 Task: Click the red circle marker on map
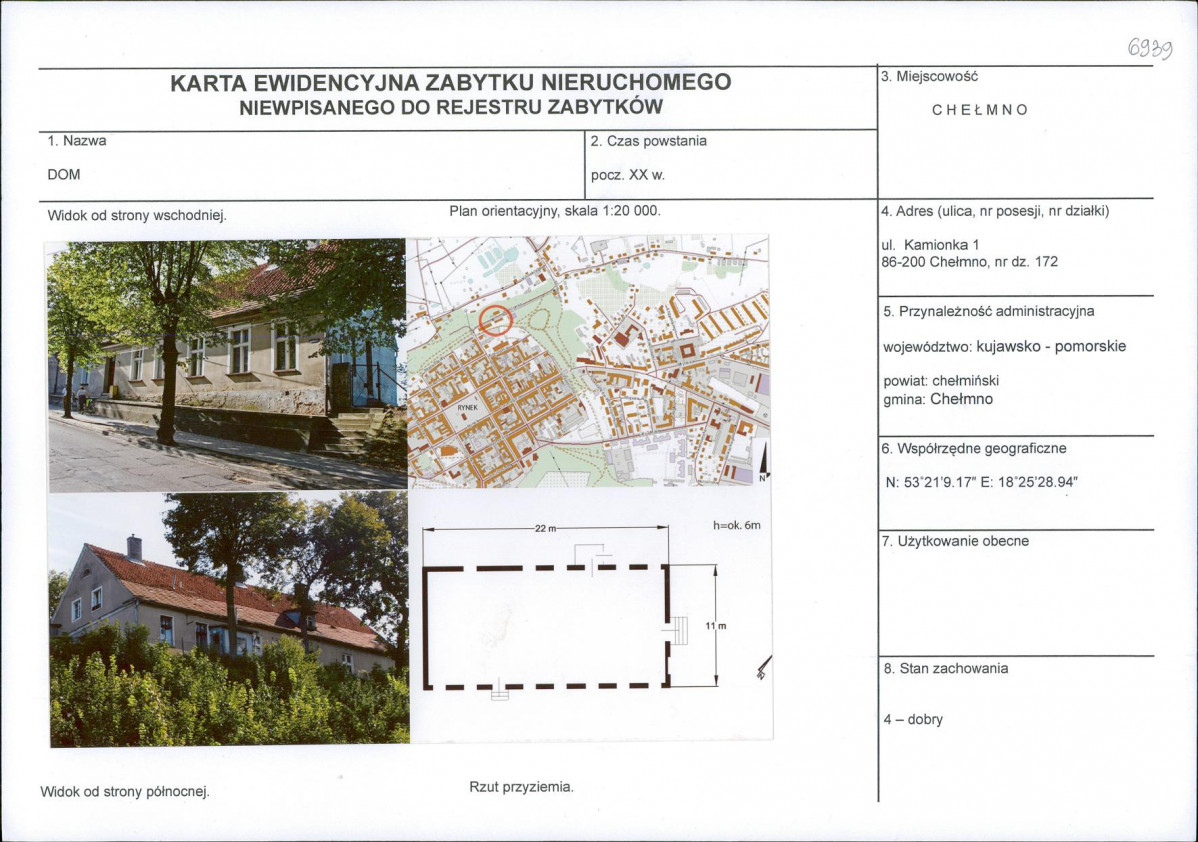[495, 319]
